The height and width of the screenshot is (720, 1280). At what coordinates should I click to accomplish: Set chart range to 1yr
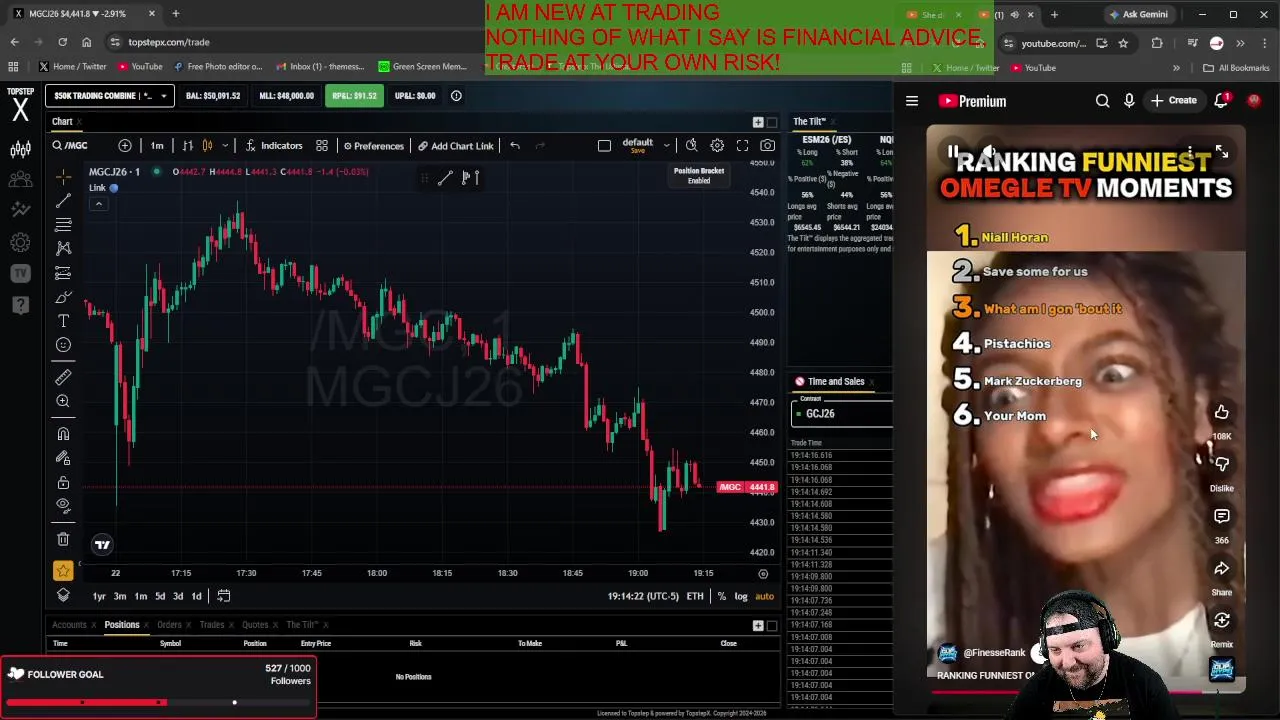click(x=99, y=596)
